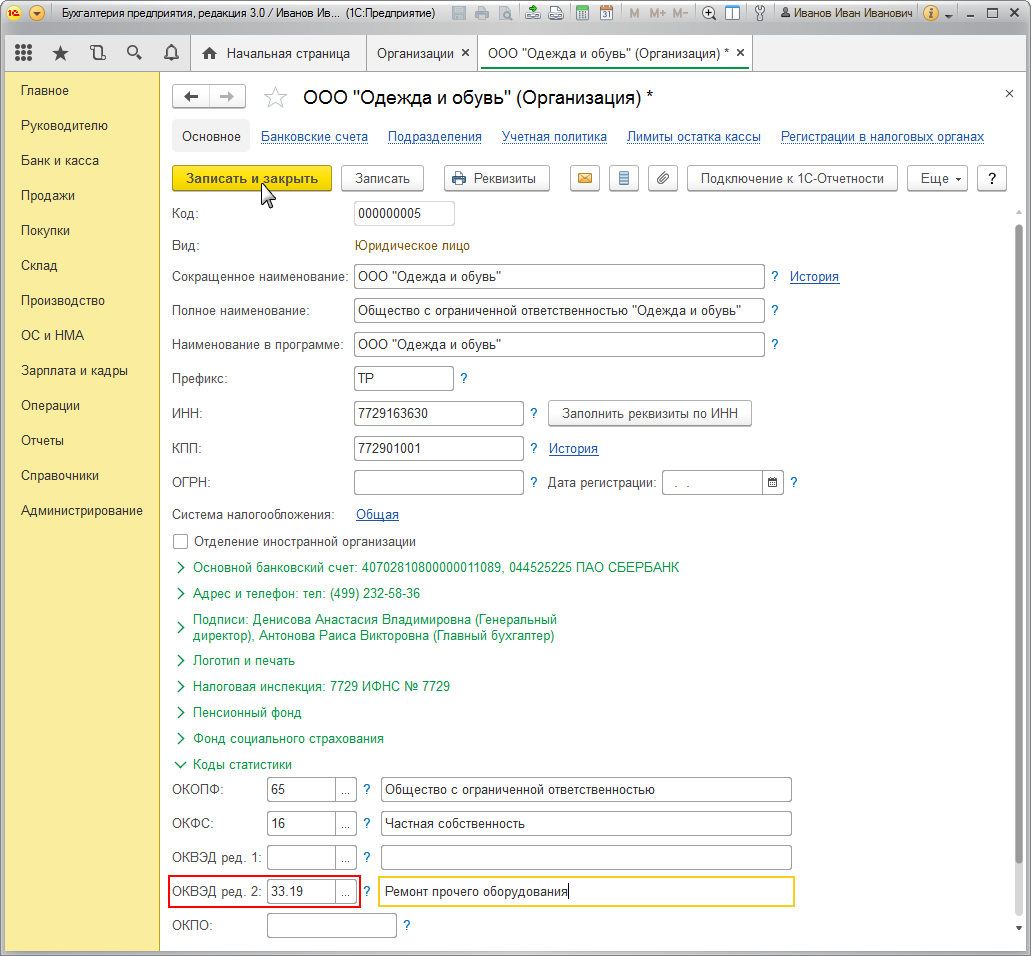Open the history clipboard icon
1031x956 pixels.
point(97,53)
